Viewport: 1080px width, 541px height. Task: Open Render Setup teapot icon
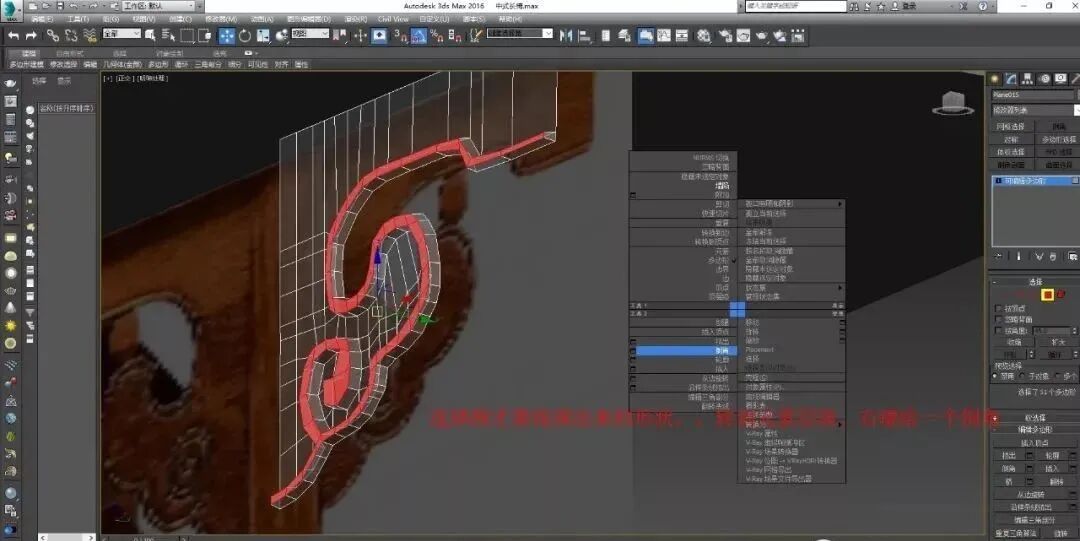tap(725, 36)
